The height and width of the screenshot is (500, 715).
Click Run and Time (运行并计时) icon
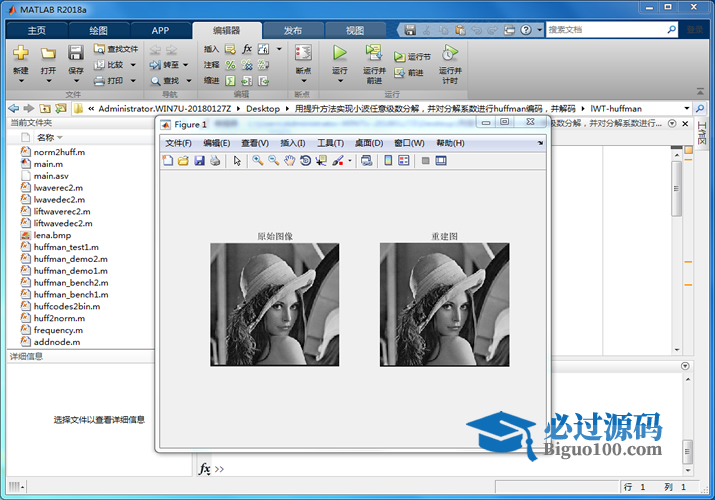pos(450,53)
